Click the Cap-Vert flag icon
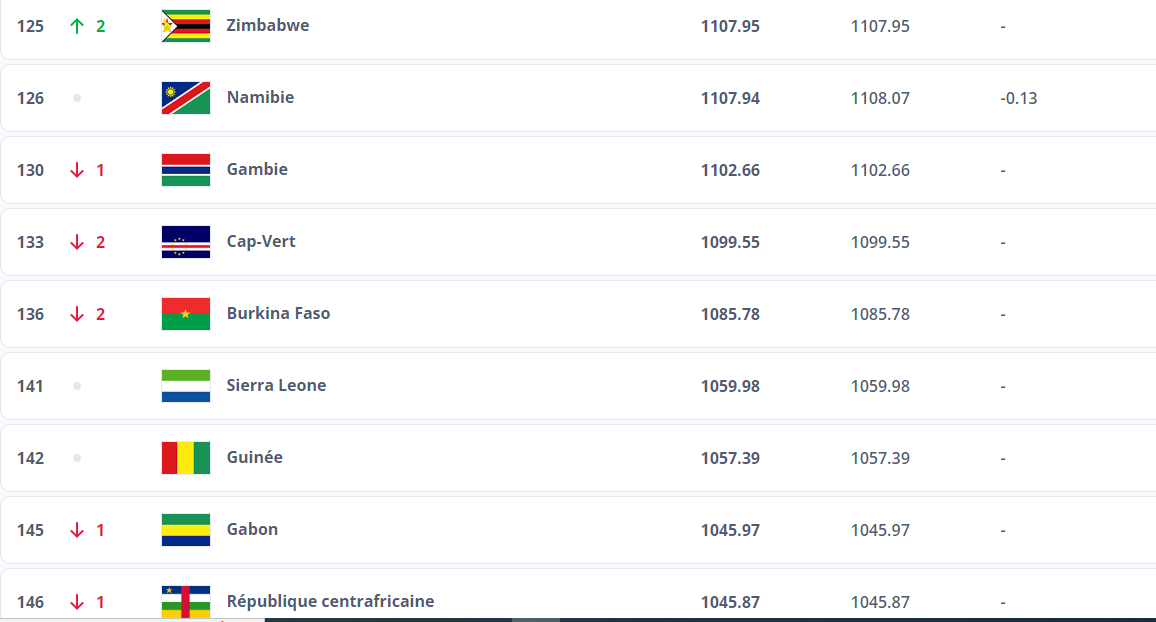 pos(186,242)
